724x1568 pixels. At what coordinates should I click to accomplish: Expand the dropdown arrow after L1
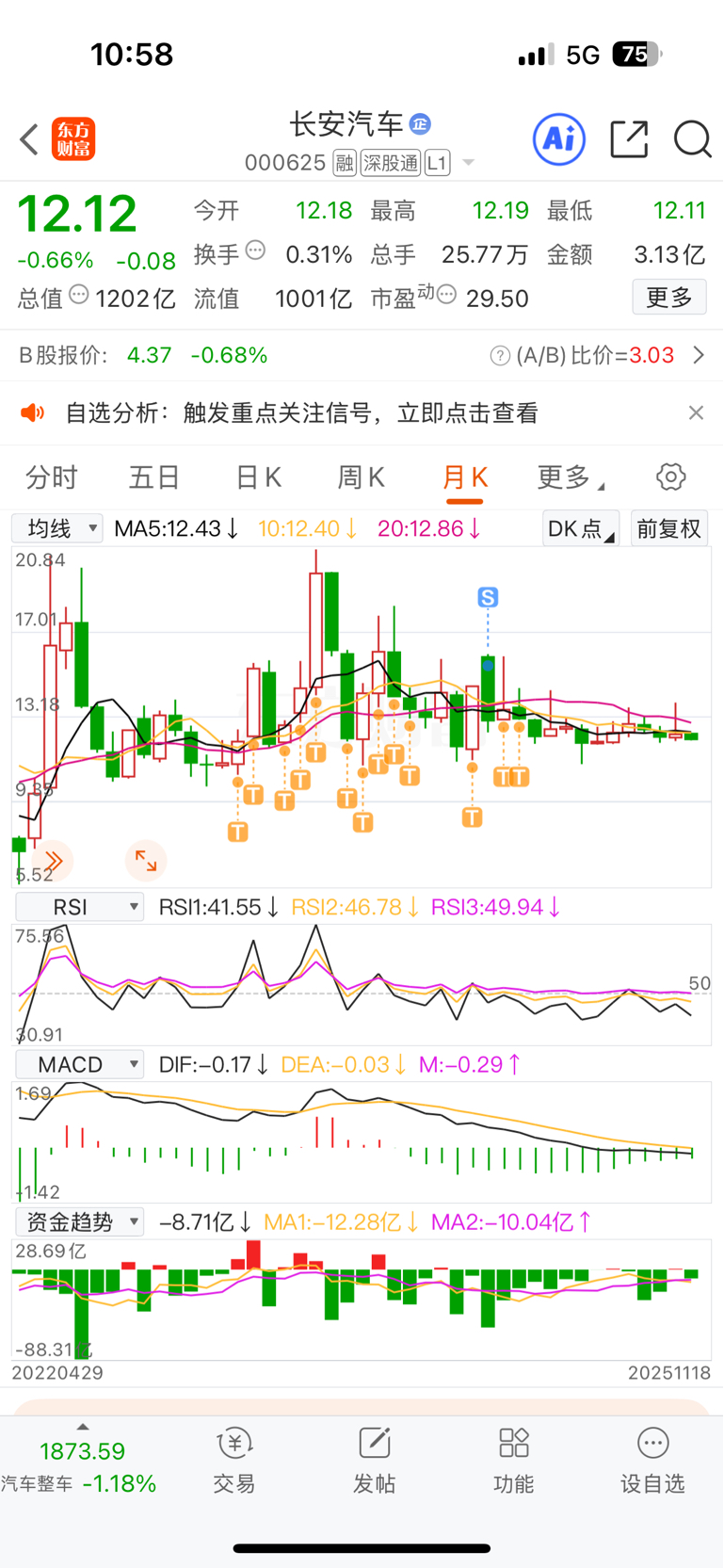click(468, 163)
